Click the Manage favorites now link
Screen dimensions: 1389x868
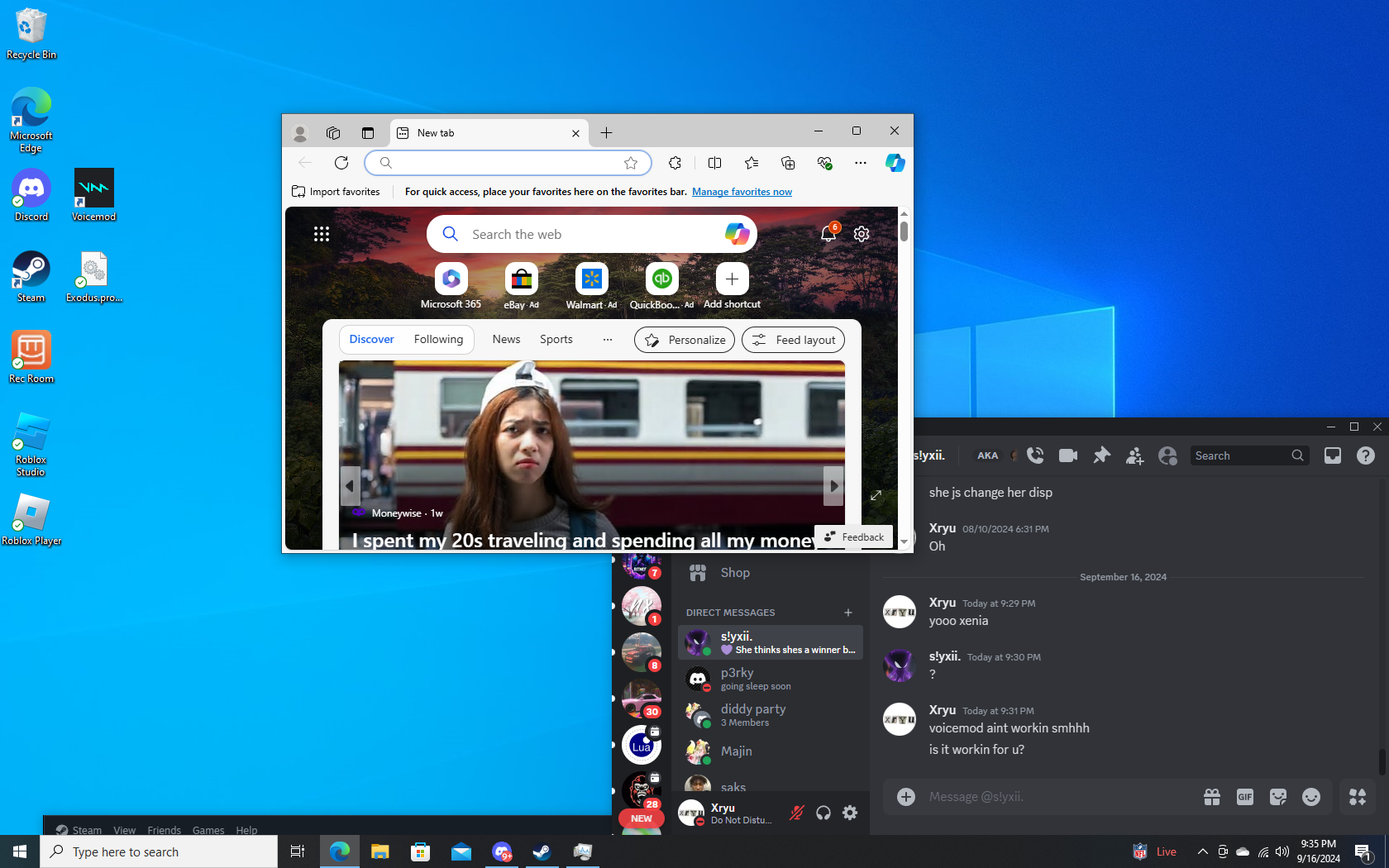742,192
